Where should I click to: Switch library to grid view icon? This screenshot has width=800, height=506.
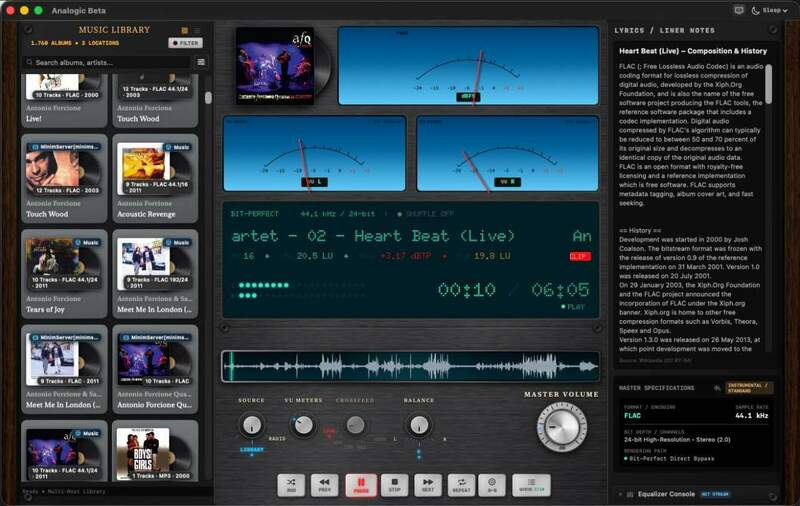185,31
